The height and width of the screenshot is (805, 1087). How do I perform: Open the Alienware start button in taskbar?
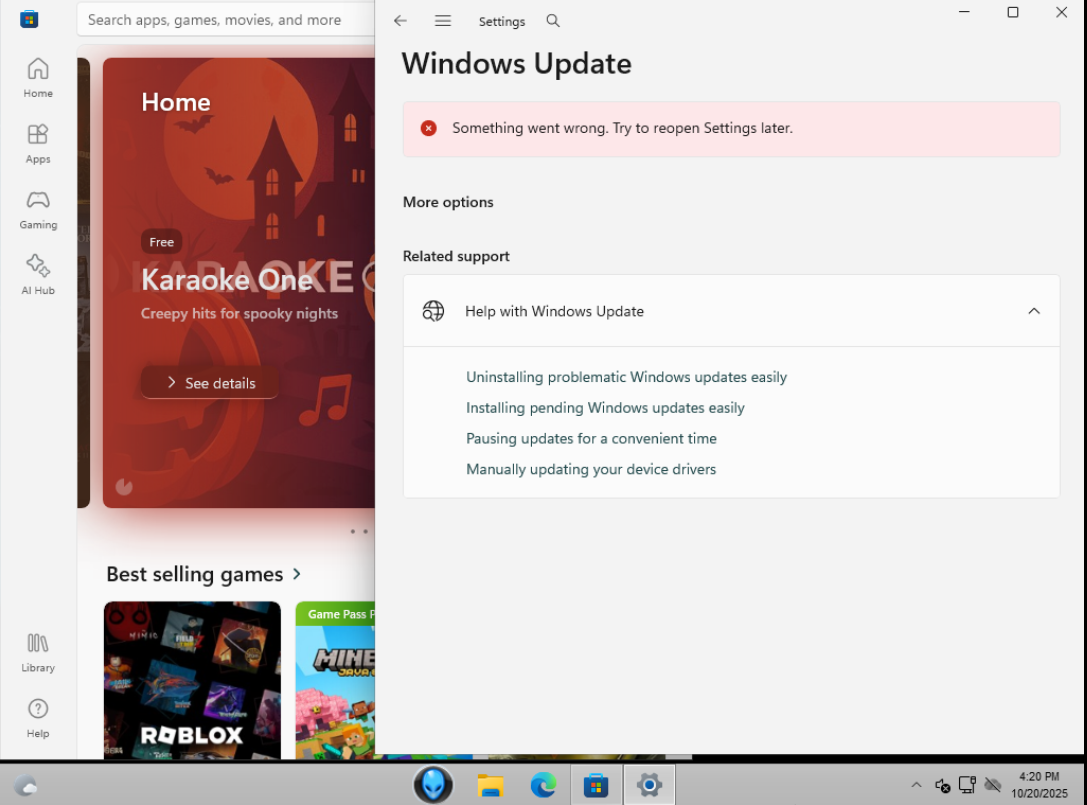pos(433,785)
